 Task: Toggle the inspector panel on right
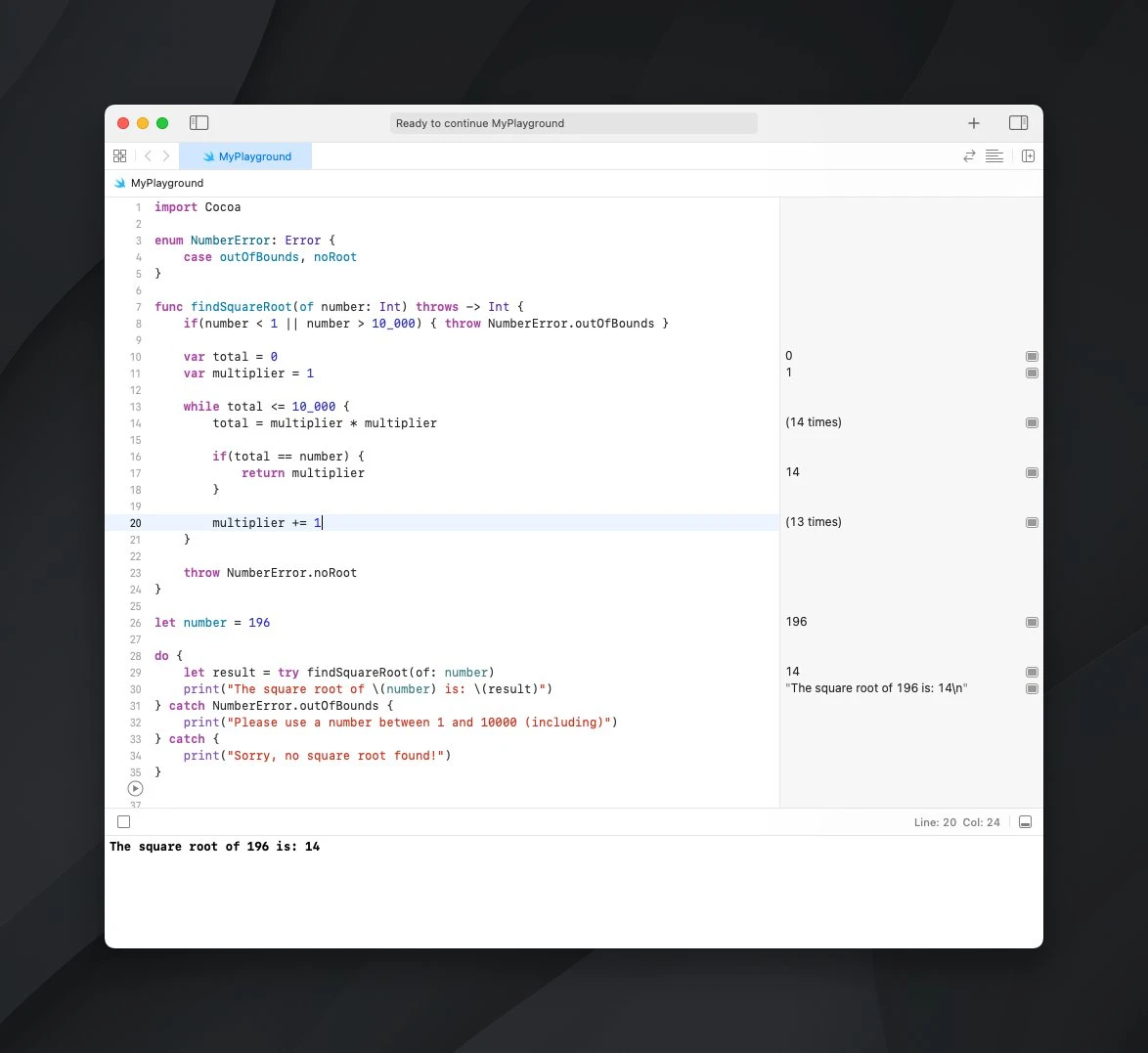pyautogui.click(x=1018, y=123)
